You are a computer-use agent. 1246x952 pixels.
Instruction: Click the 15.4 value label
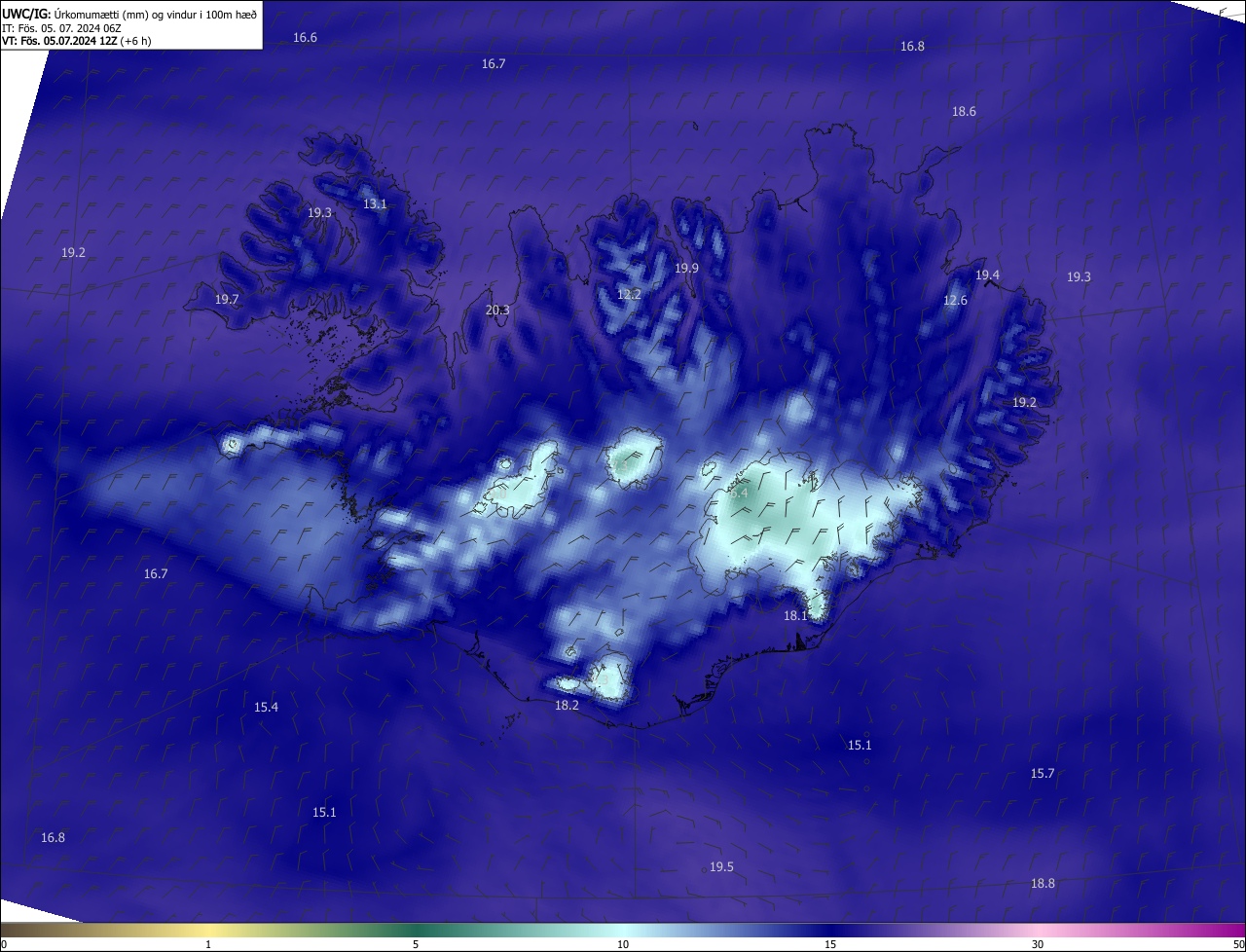267,707
